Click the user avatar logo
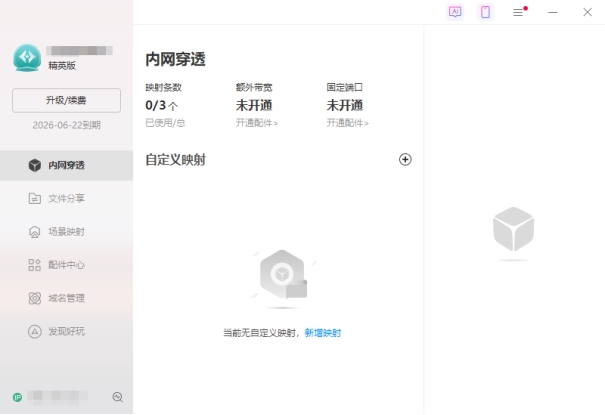The height and width of the screenshot is (415, 605). coord(27,57)
